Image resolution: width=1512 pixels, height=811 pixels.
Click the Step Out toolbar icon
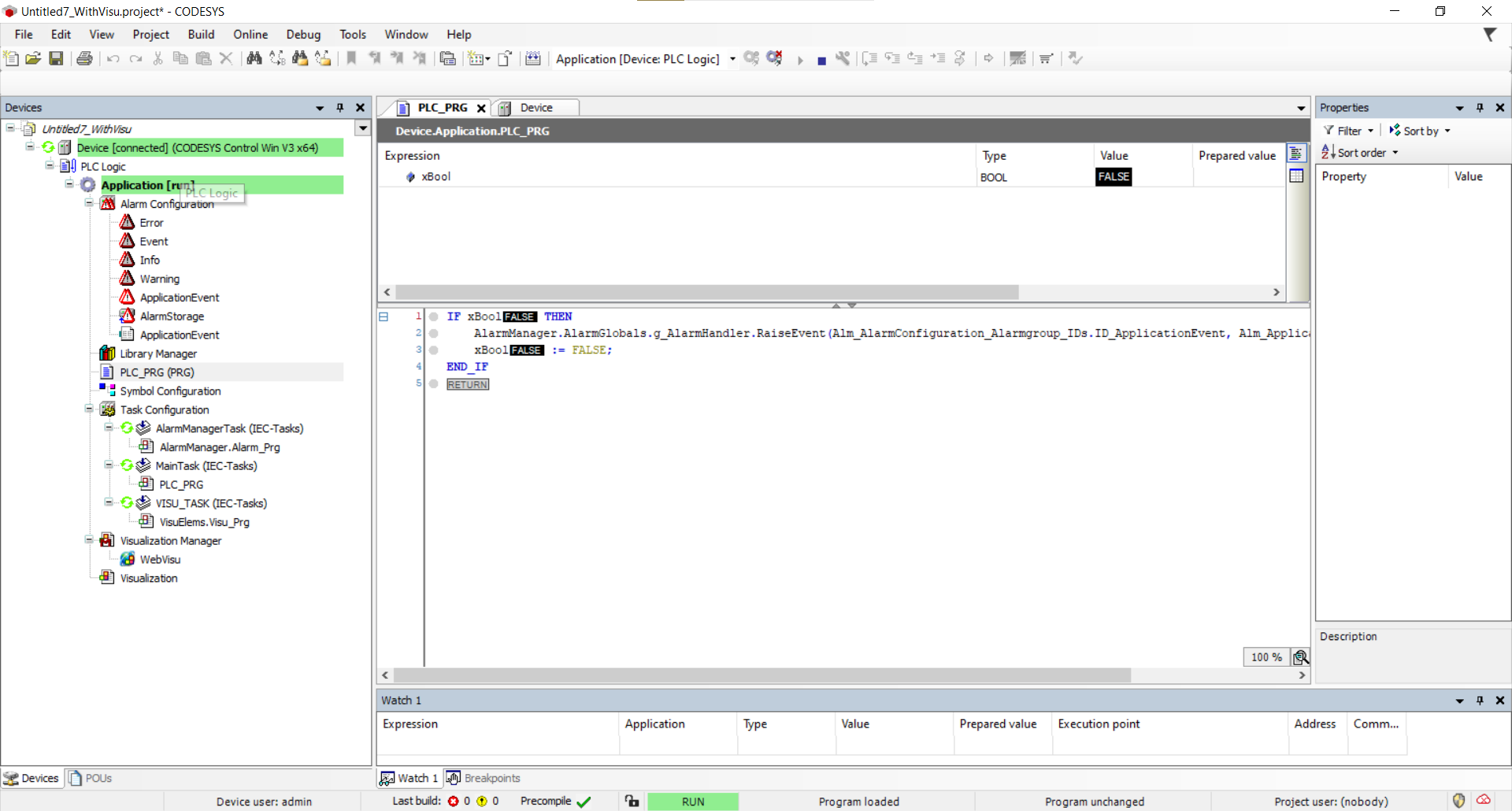point(915,58)
